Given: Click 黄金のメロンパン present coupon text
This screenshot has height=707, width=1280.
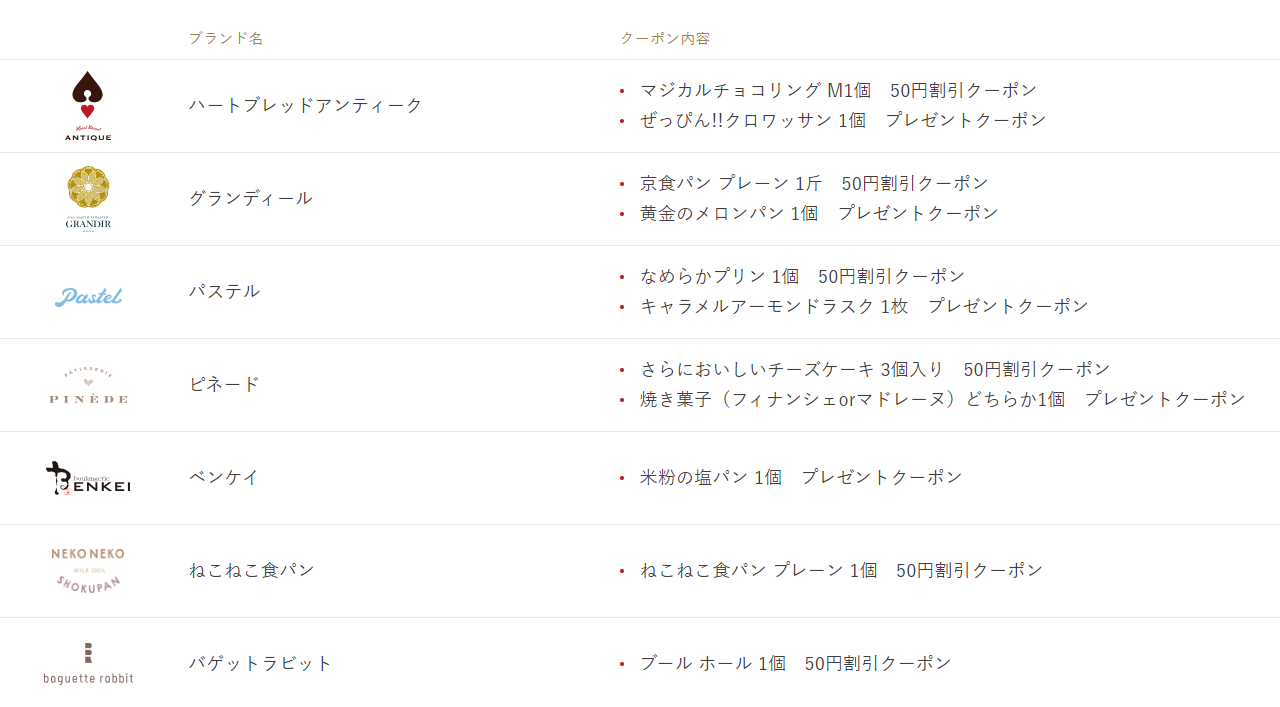Looking at the screenshot, I should [819, 213].
